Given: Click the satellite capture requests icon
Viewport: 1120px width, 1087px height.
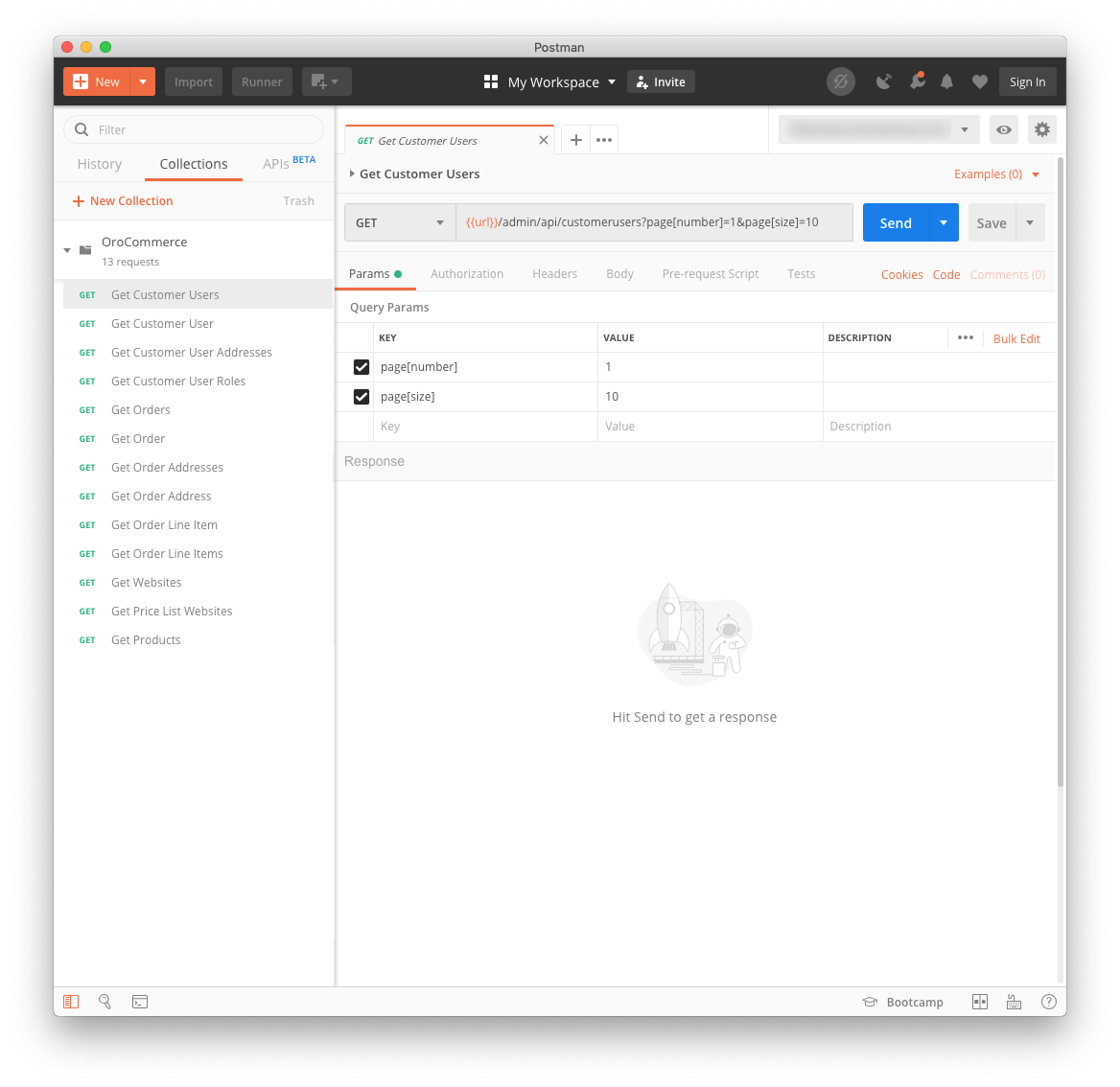Looking at the screenshot, I should click(883, 82).
